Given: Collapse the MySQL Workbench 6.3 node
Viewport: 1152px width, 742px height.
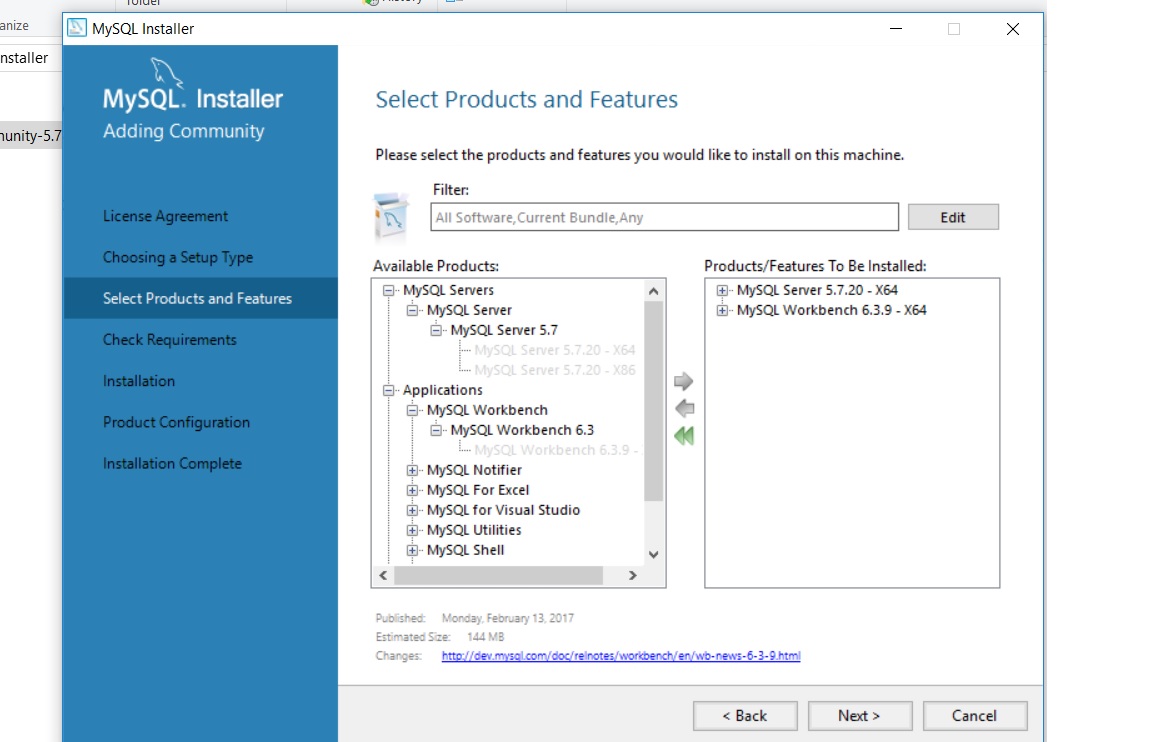Looking at the screenshot, I should coord(436,430).
